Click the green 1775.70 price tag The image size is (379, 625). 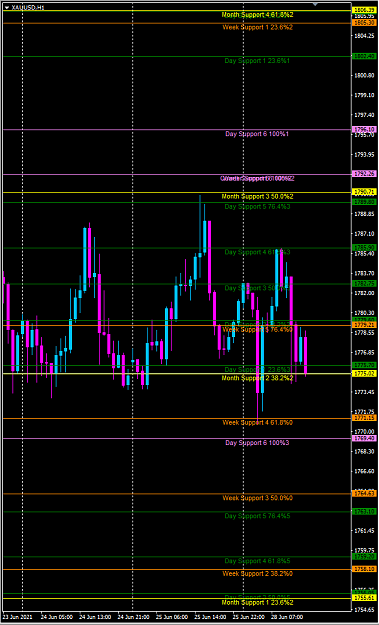[365, 365]
